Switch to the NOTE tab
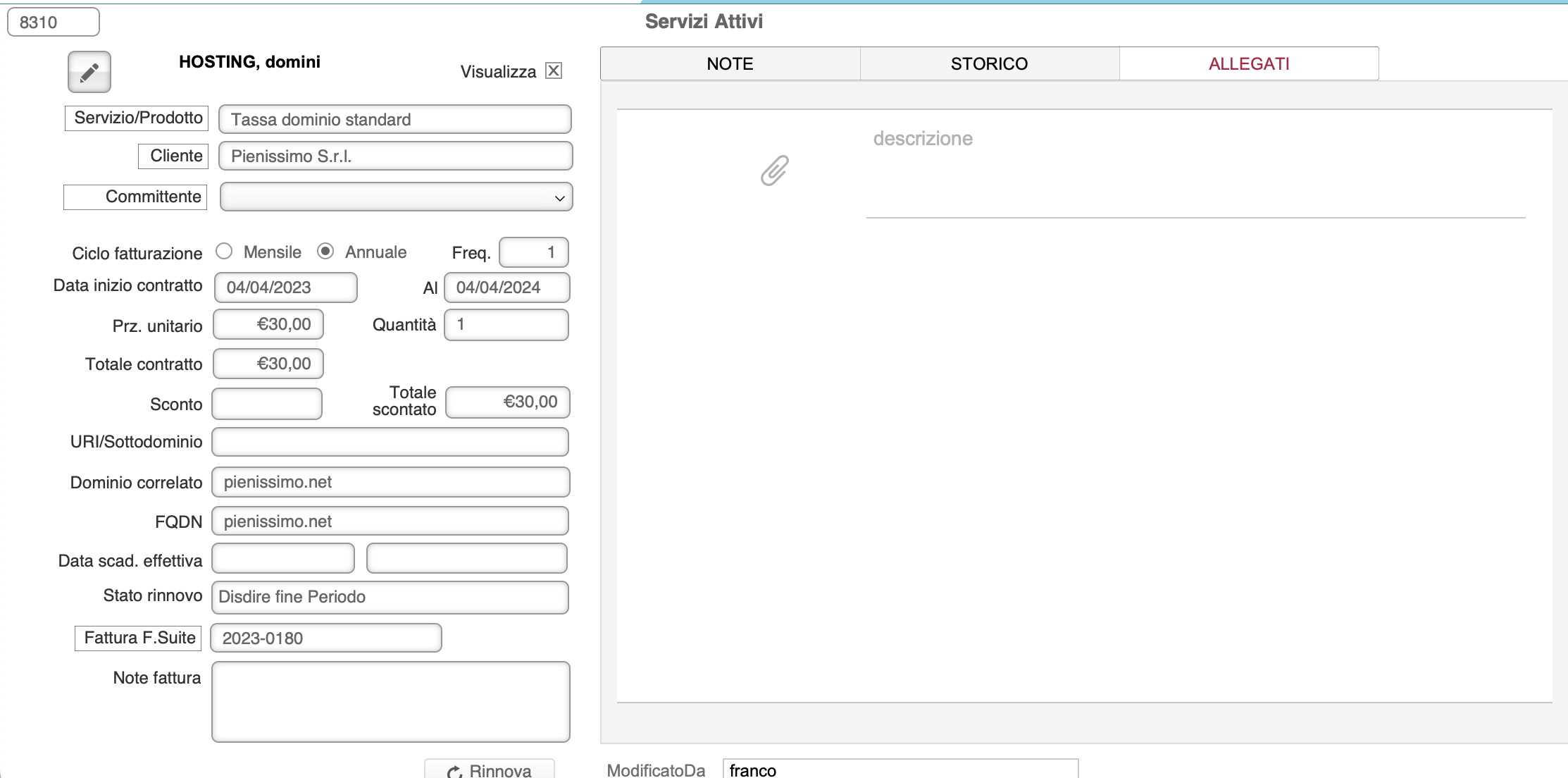 [730, 64]
